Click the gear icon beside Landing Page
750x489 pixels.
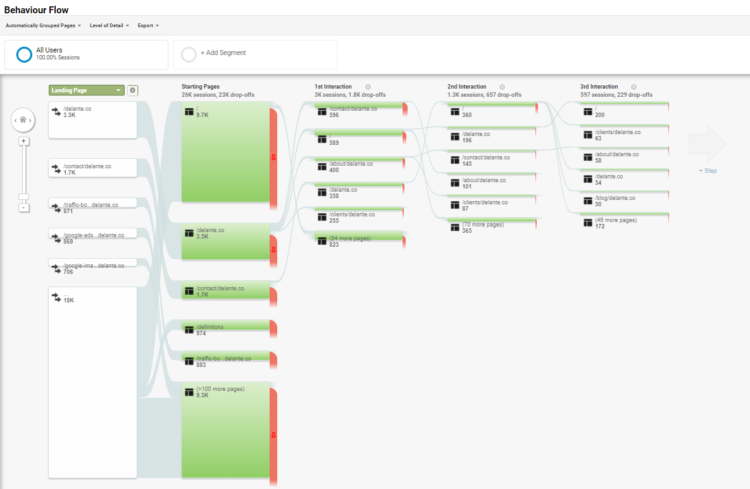point(133,90)
